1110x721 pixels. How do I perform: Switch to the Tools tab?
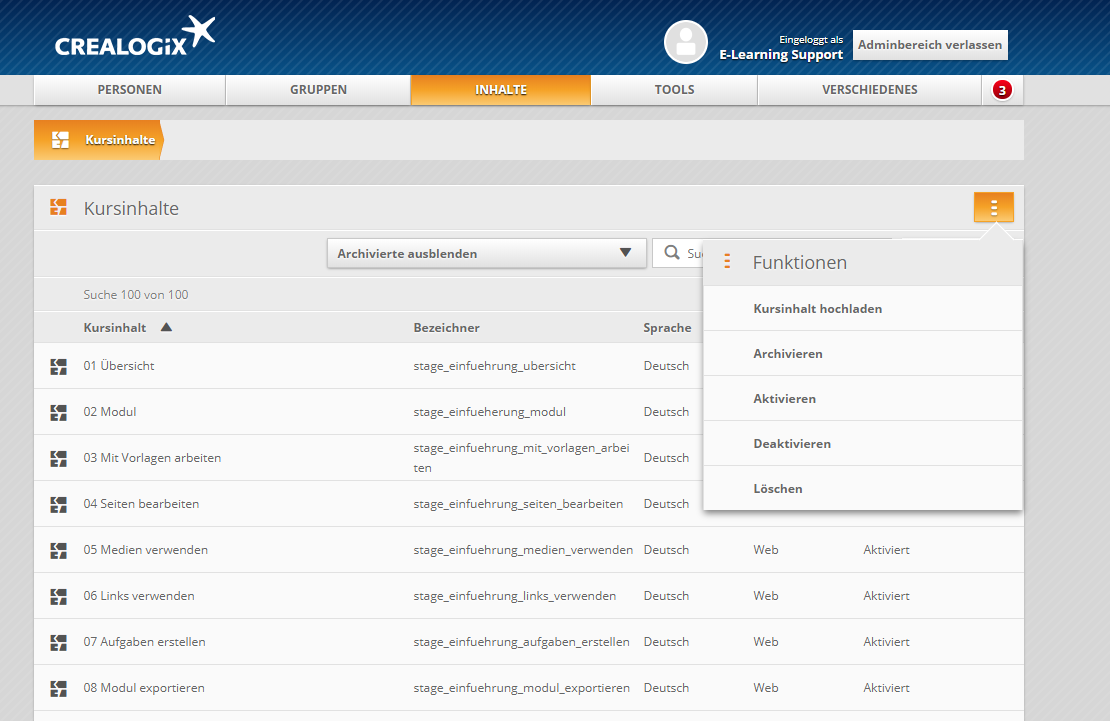[674, 90]
